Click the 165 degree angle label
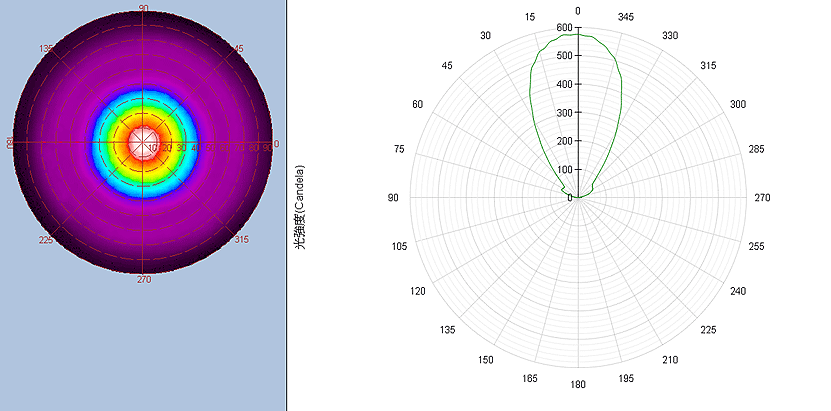Image resolution: width=831 pixels, height=411 pixels. 530,378
